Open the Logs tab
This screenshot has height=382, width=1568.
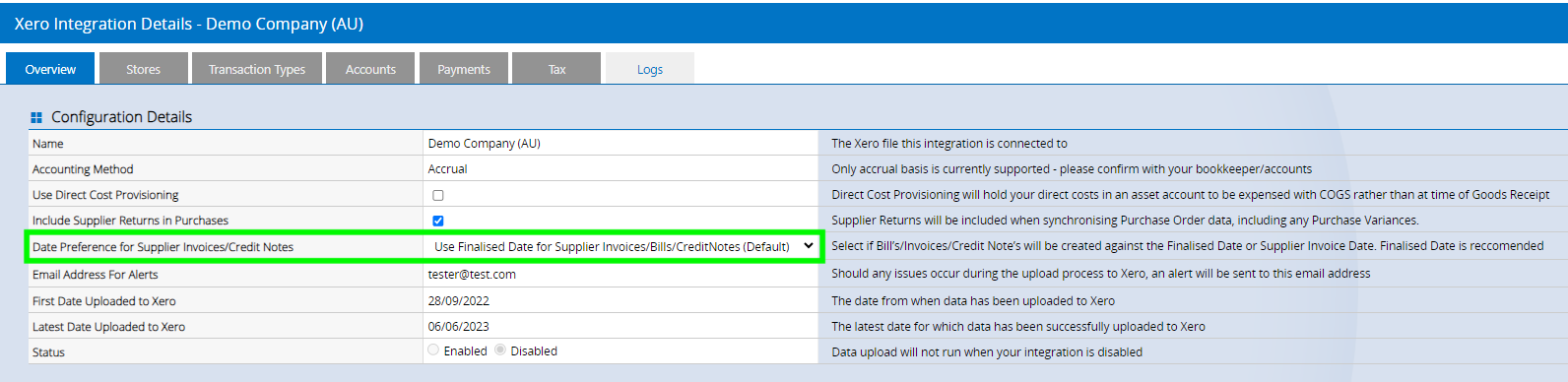pyautogui.click(x=649, y=69)
